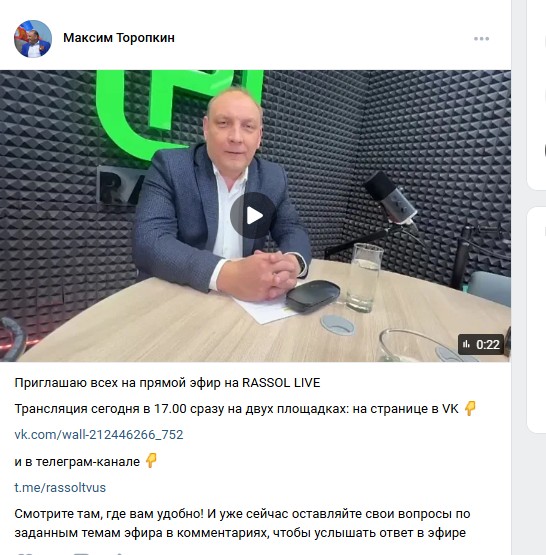Open the post's three-dot options menu
This screenshot has height=555, width=546.
(481, 39)
